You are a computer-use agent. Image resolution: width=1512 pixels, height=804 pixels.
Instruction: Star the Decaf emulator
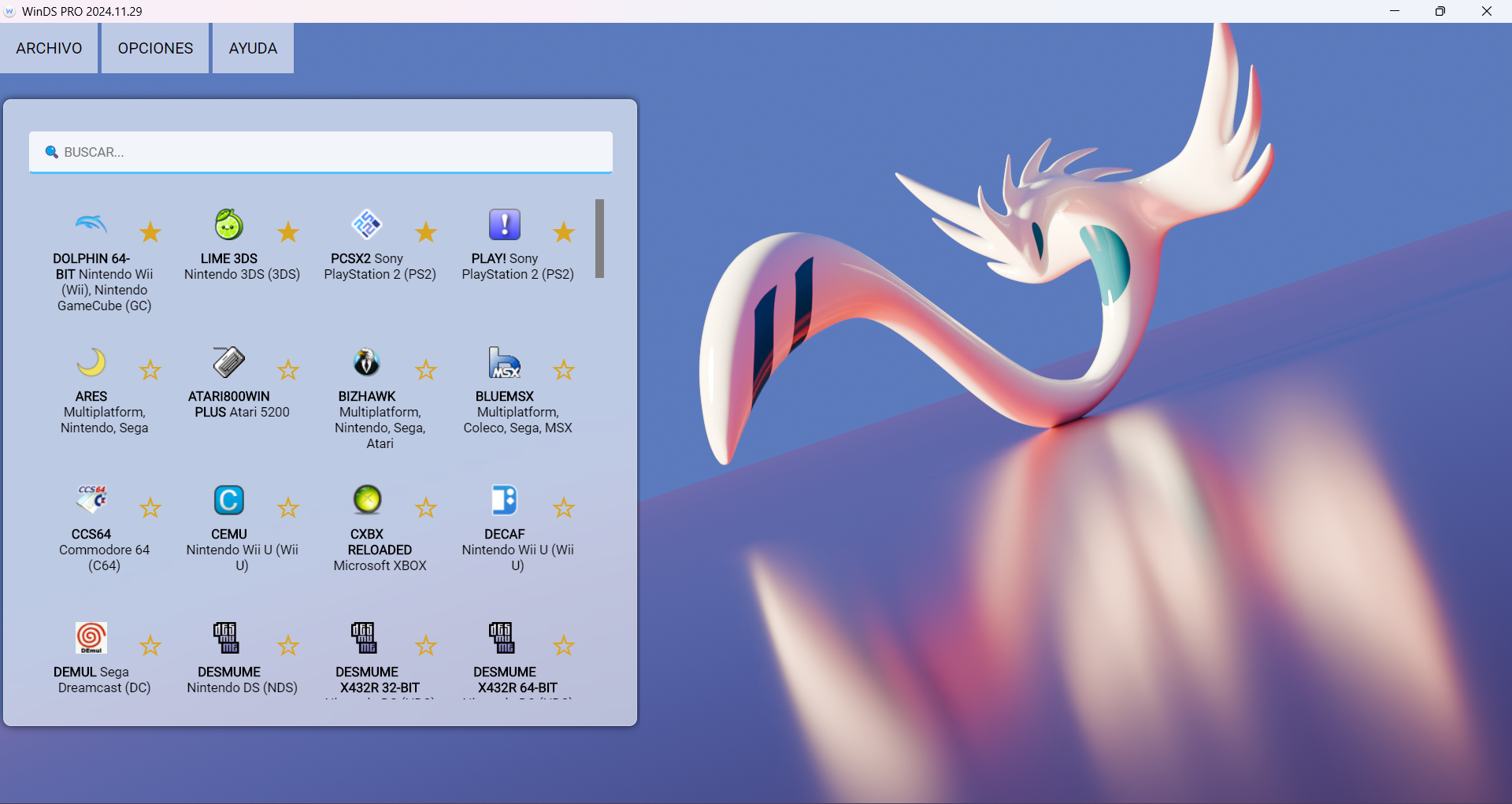(x=564, y=508)
